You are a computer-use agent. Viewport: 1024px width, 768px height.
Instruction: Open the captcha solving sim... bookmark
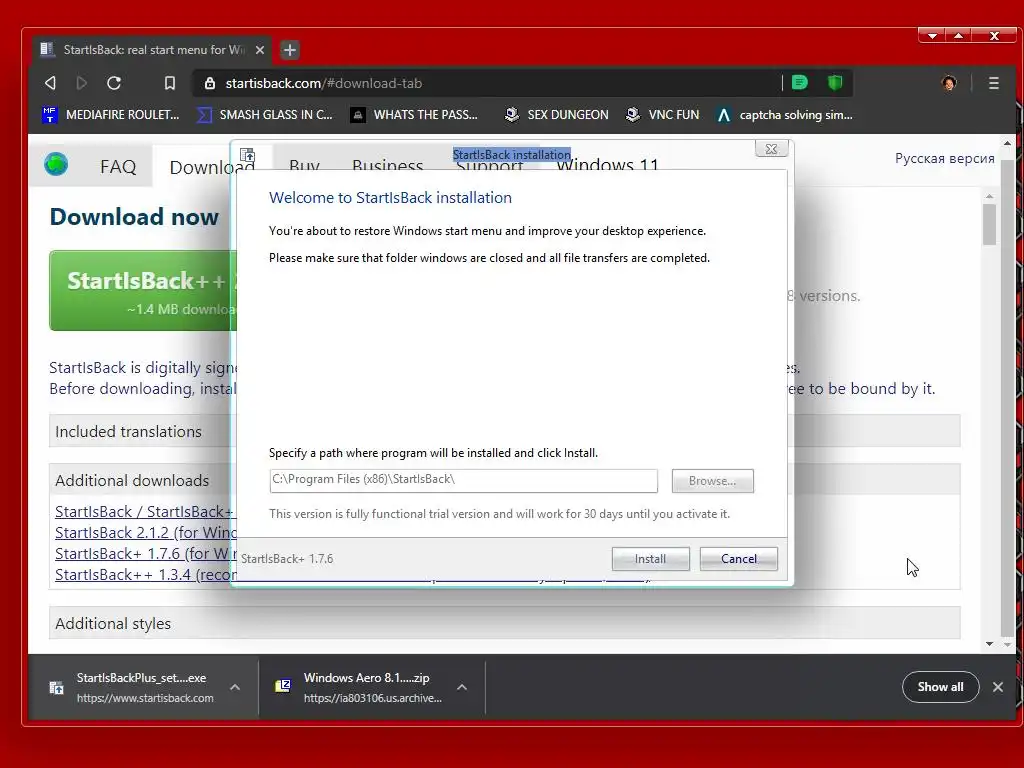[x=784, y=115]
